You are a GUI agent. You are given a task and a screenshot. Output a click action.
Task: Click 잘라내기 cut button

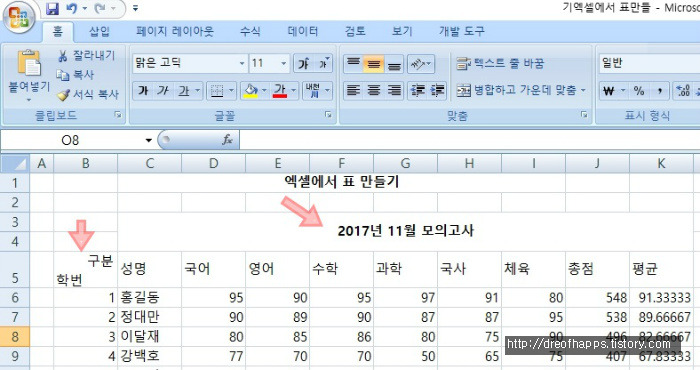click(x=87, y=55)
